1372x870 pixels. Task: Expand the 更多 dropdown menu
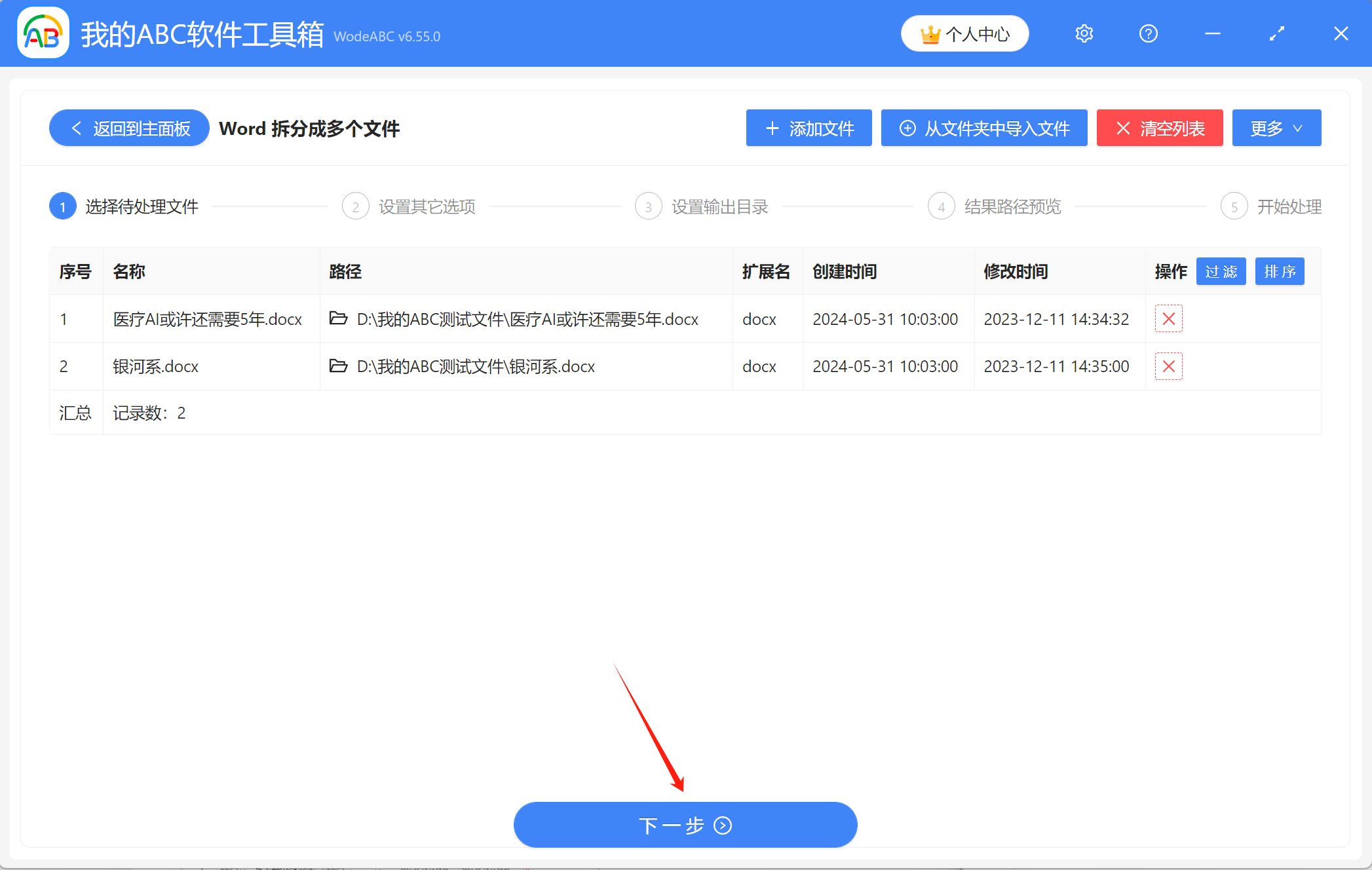1276,128
